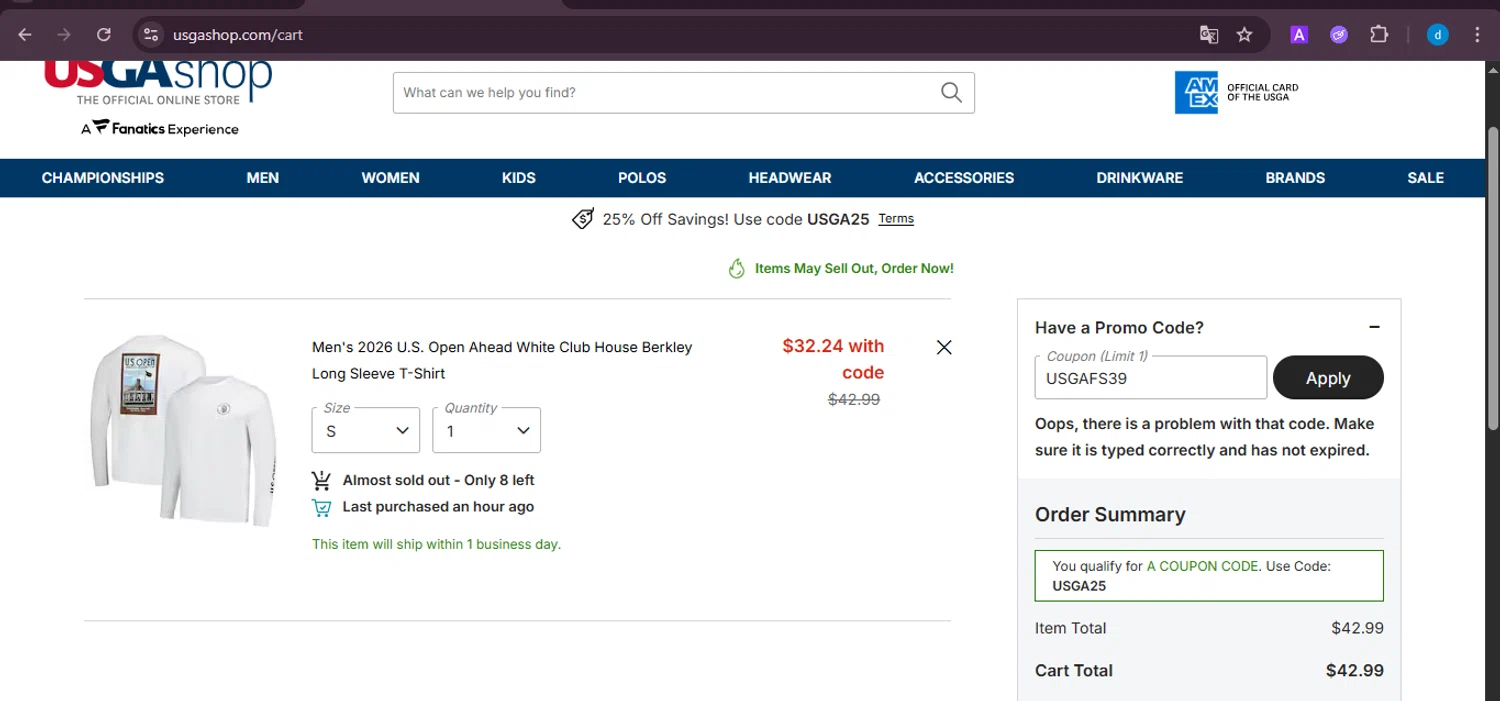Open the Chrome three-dot menu
The image size is (1500, 701).
coord(1477,35)
